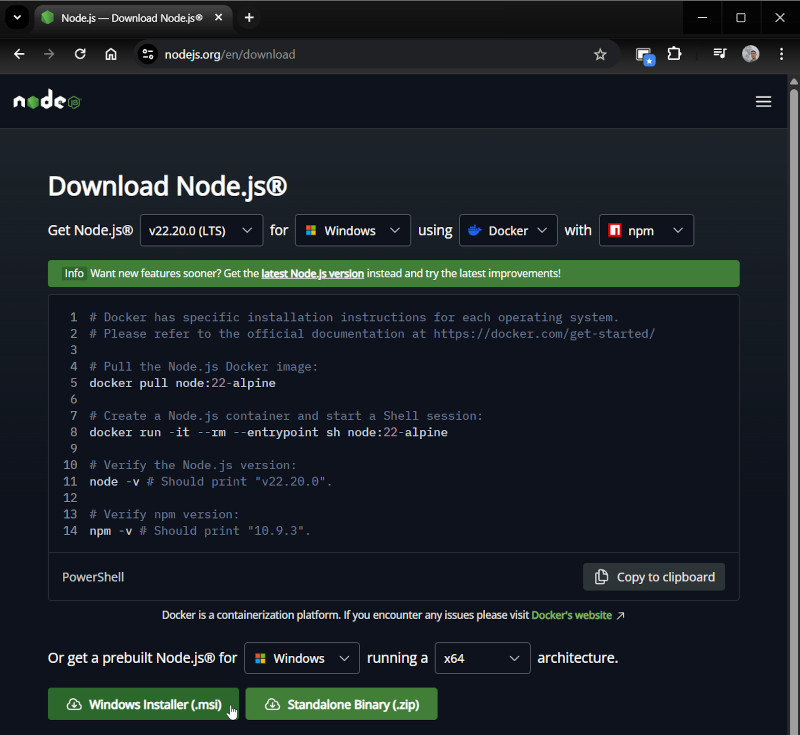Image resolution: width=800 pixels, height=735 pixels.
Task: Click Copy to clipboard button
Action: (x=654, y=577)
